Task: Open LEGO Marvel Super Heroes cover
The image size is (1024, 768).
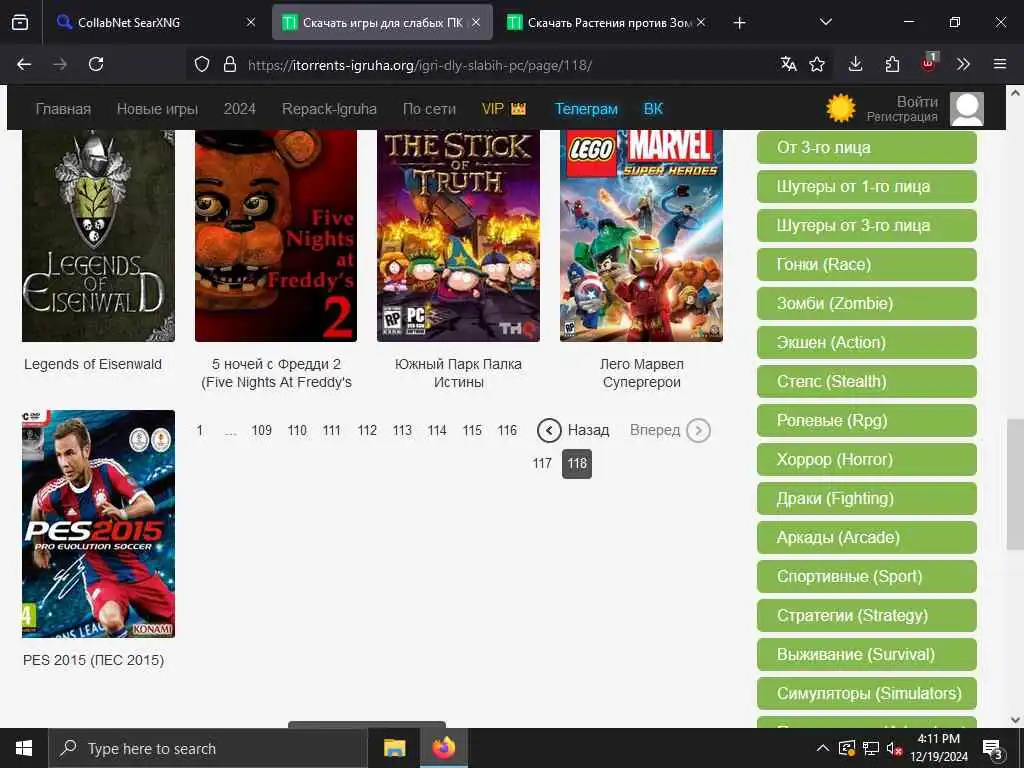Action: (641, 235)
